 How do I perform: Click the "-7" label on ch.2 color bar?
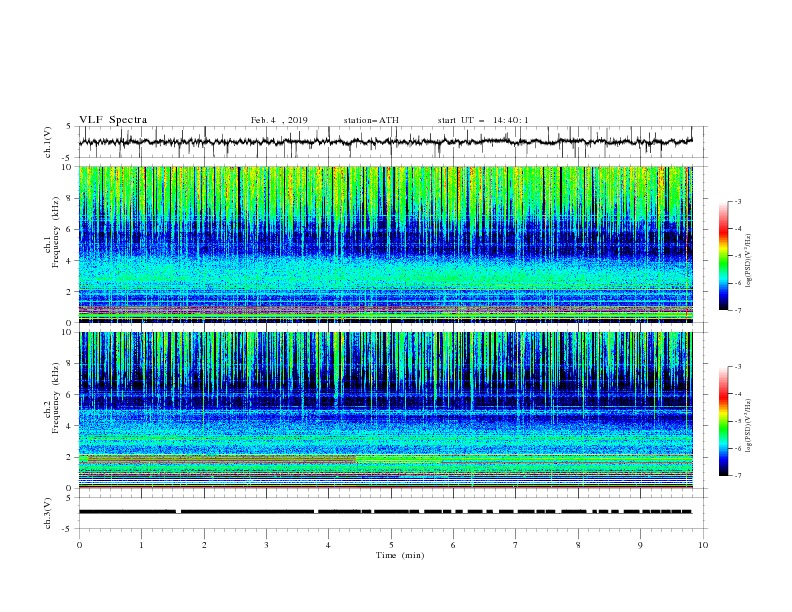point(738,476)
